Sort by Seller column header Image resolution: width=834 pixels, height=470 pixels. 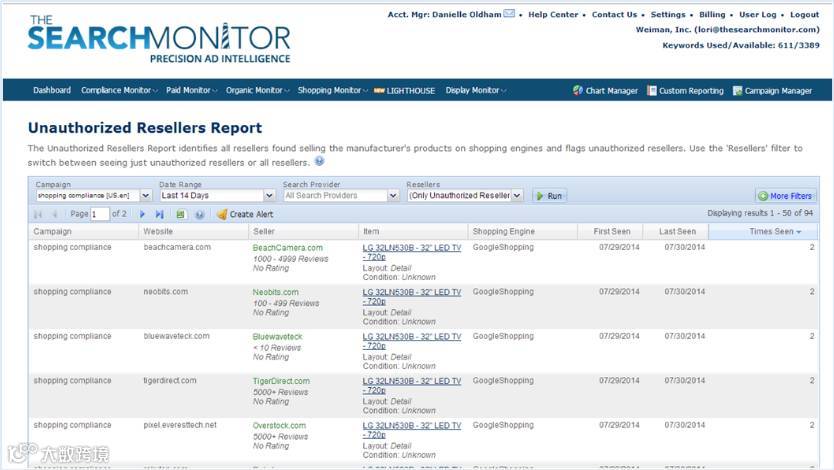pos(304,231)
